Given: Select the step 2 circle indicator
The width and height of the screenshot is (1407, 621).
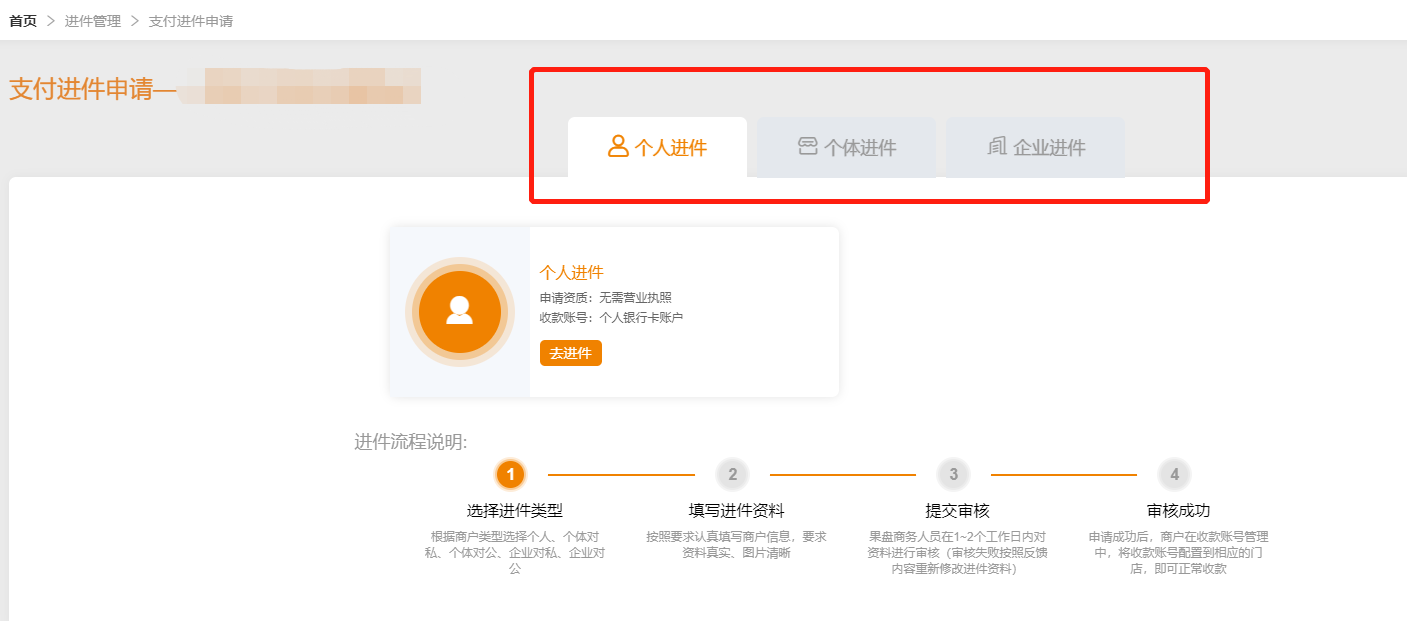Looking at the screenshot, I should pyautogui.click(x=732, y=474).
